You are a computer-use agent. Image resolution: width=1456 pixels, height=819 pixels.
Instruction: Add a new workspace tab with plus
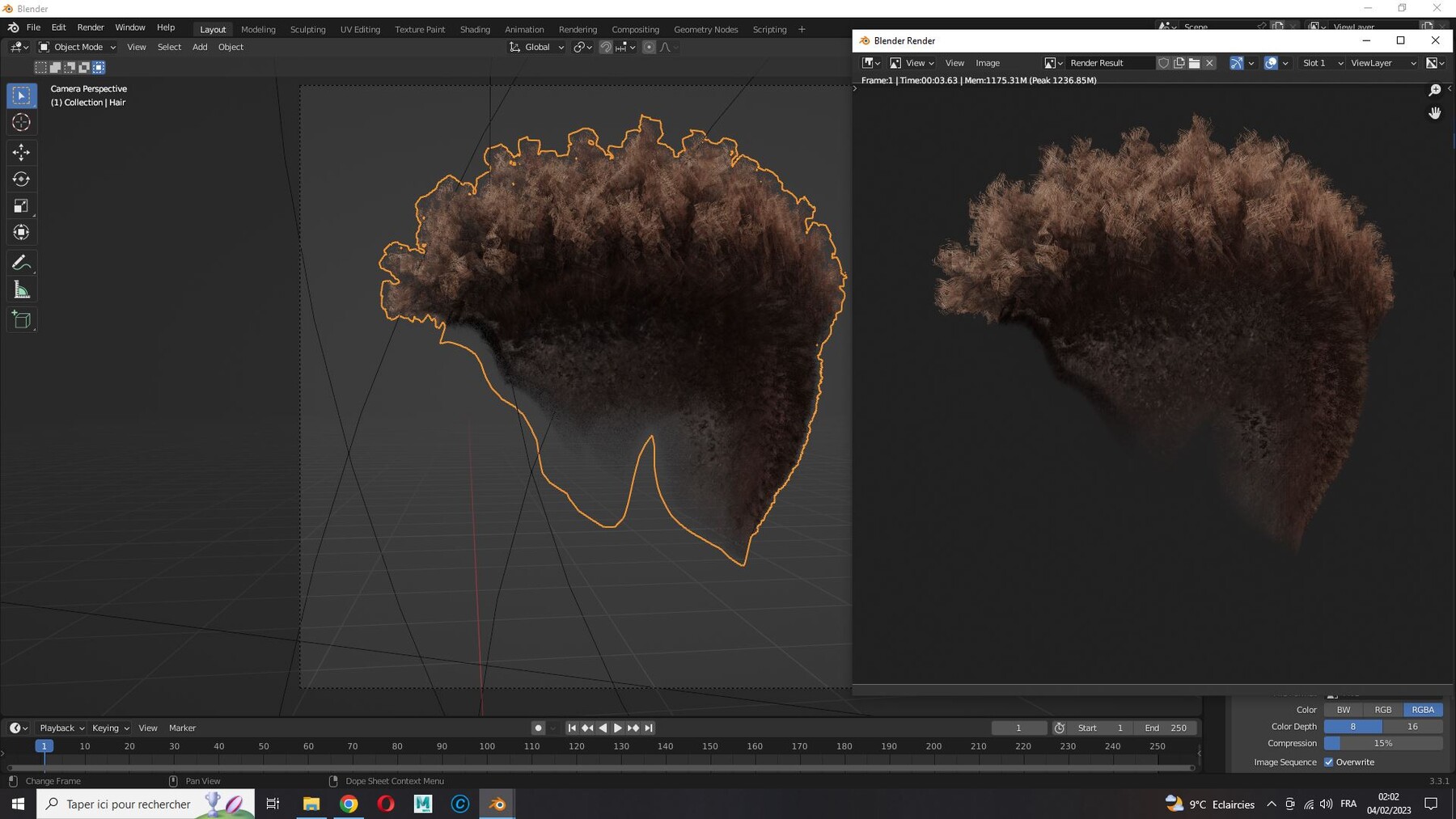pyautogui.click(x=802, y=30)
